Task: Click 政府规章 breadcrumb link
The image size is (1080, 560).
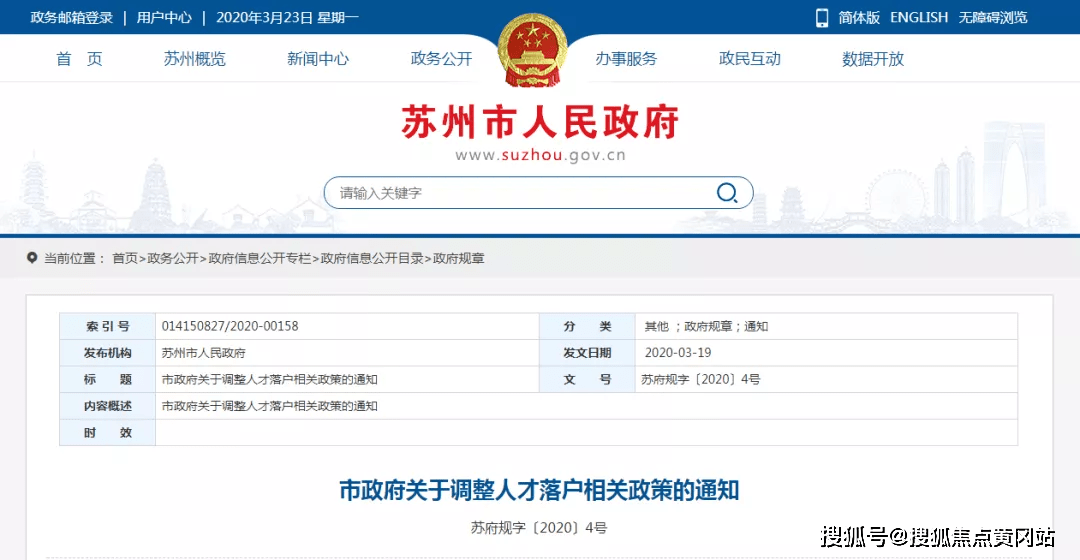Action: point(459,258)
